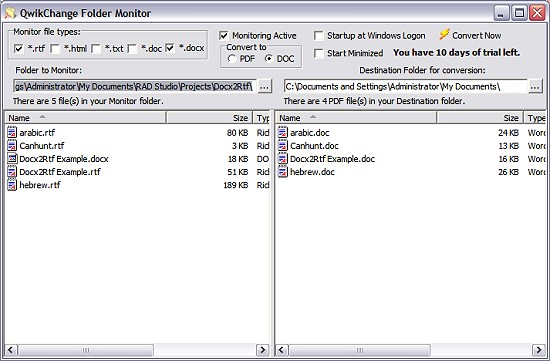Click the Destination Folder path field
Screen dimensions: 550x361
pos(405,87)
